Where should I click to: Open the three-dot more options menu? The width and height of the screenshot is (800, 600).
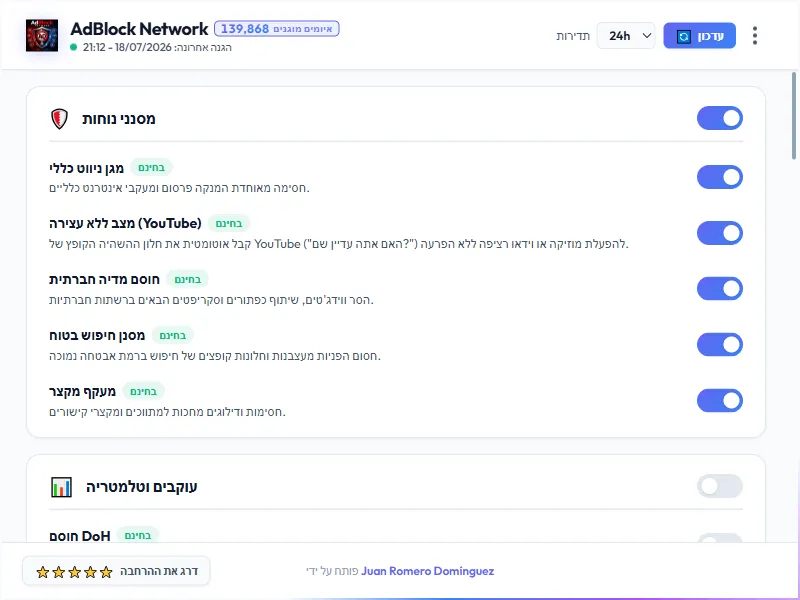coord(755,36)
